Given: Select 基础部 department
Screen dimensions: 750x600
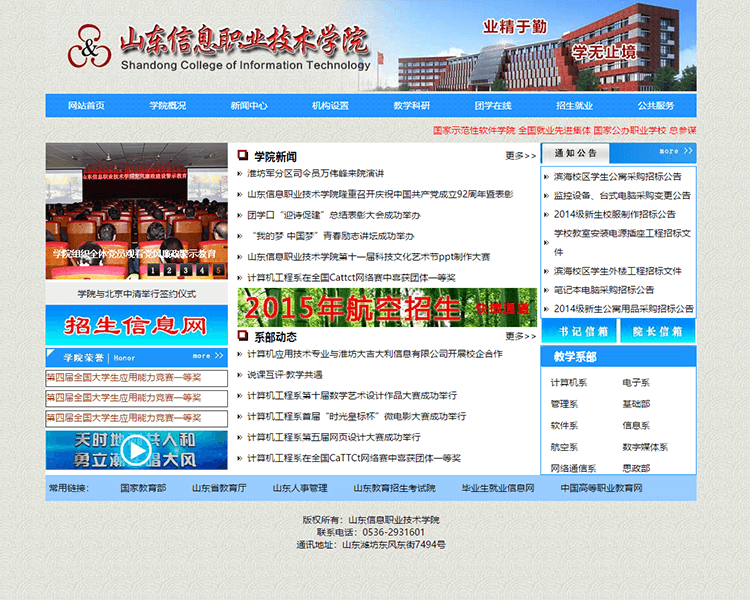Looking at the screenshot, I should (x=636, y=404).
